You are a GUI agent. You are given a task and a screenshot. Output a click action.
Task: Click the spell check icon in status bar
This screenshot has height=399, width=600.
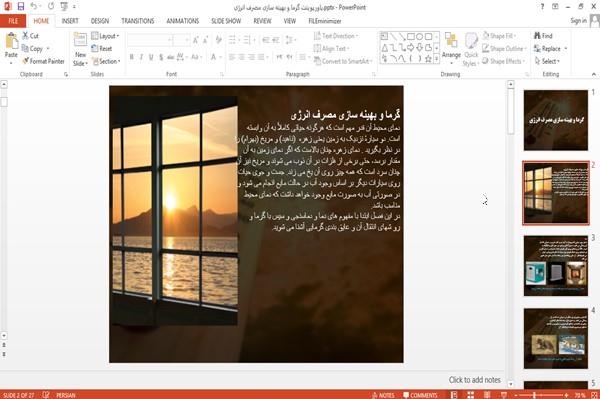[x=46, y=395]
